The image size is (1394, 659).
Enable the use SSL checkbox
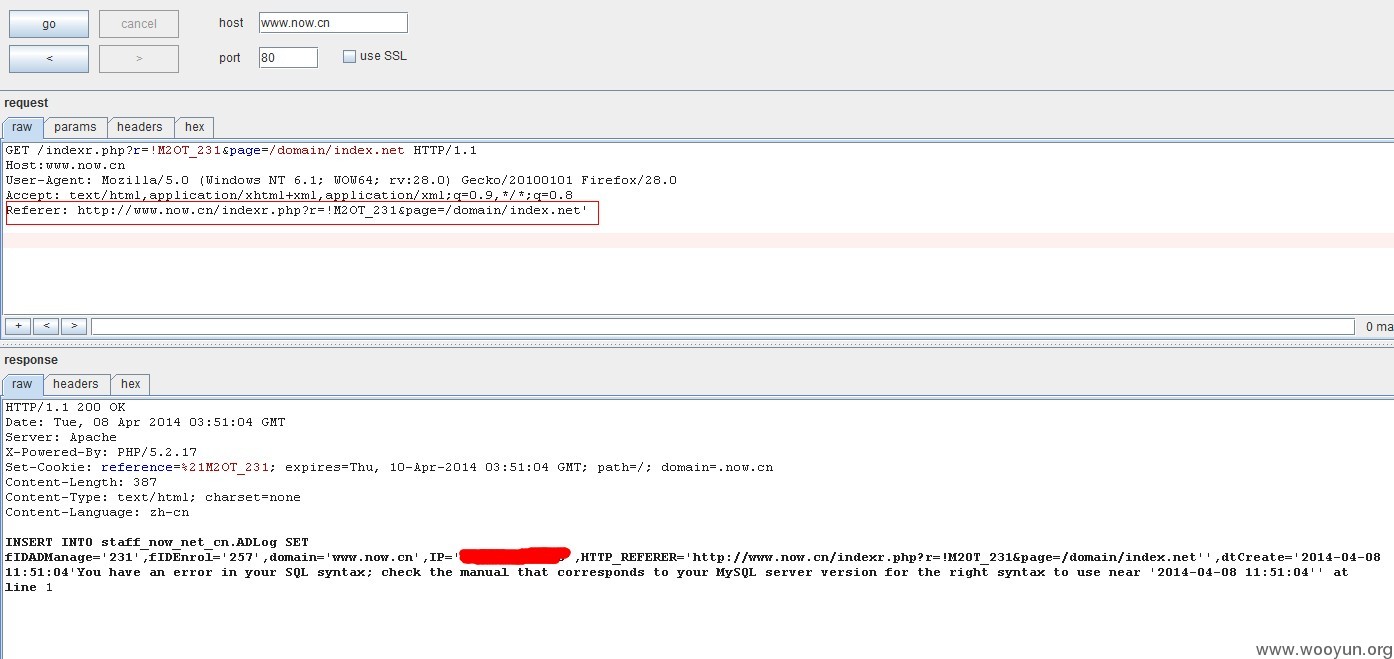(349, 56)
